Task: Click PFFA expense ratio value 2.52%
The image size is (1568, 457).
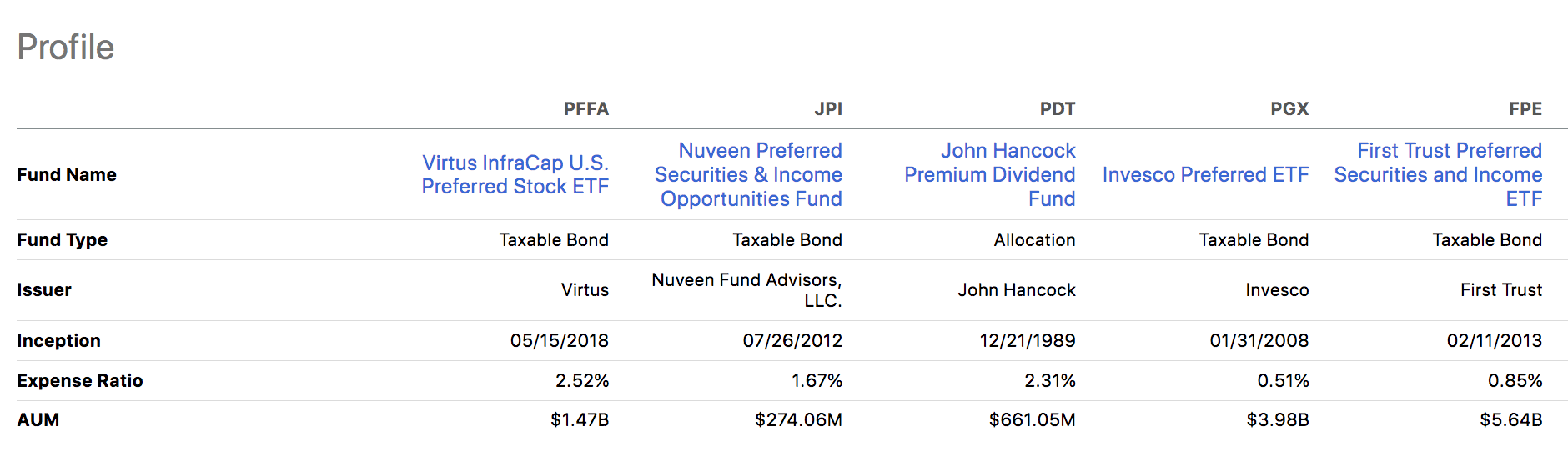Action: [x=582, y=381]
